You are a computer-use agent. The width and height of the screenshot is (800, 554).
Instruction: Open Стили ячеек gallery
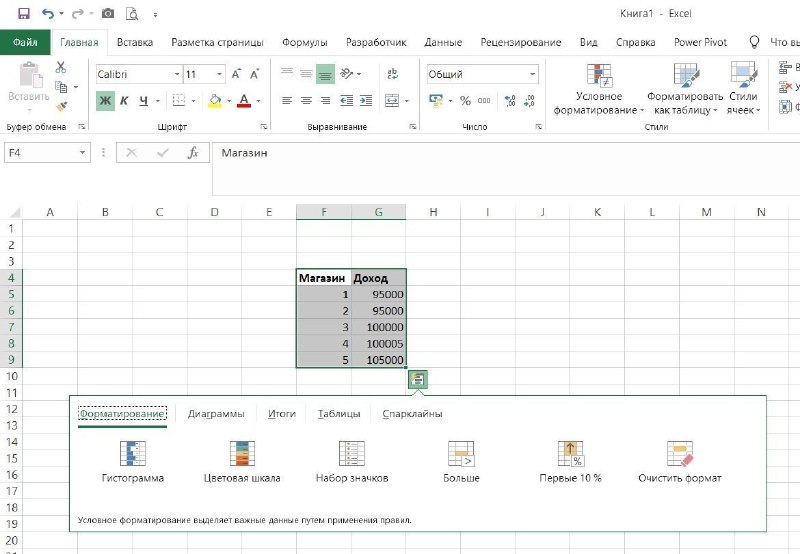point(743,89)
